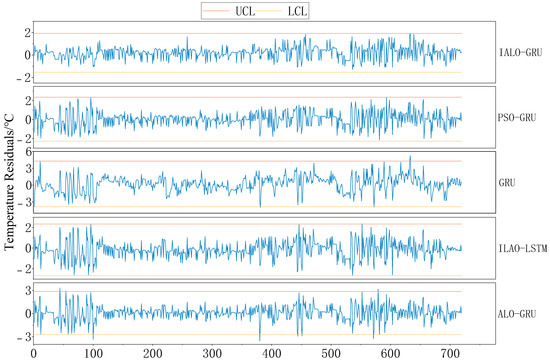Click the x-axis tick label 500

coord(331,354)
